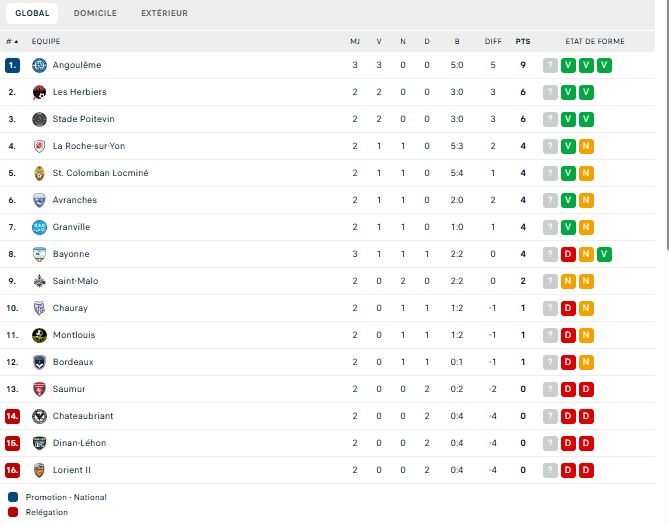Sort standings by DIFF column header

point(493,41)
